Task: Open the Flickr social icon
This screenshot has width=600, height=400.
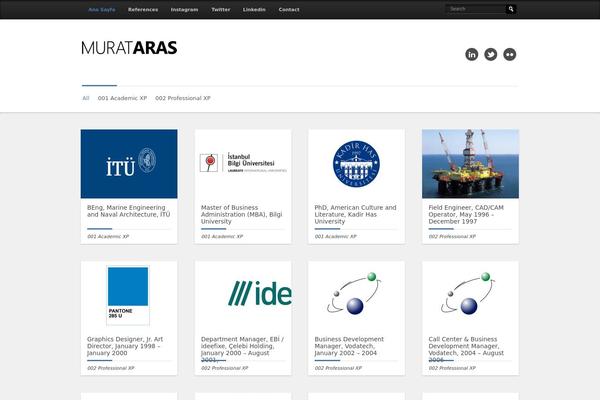Action: pos(509,54)
